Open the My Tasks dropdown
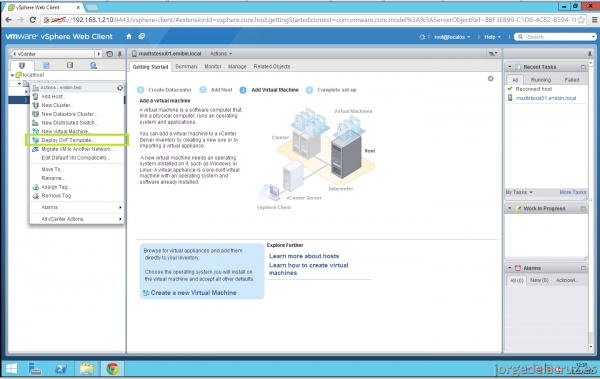Viewport: 600px width, 379px height. click(519, 192)
